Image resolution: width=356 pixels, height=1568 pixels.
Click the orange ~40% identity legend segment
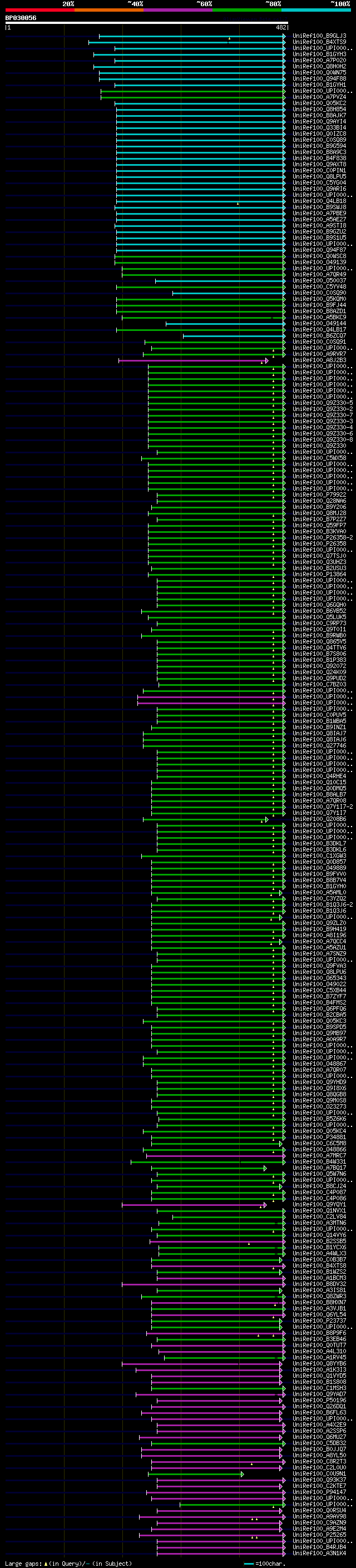click(109, 10)
